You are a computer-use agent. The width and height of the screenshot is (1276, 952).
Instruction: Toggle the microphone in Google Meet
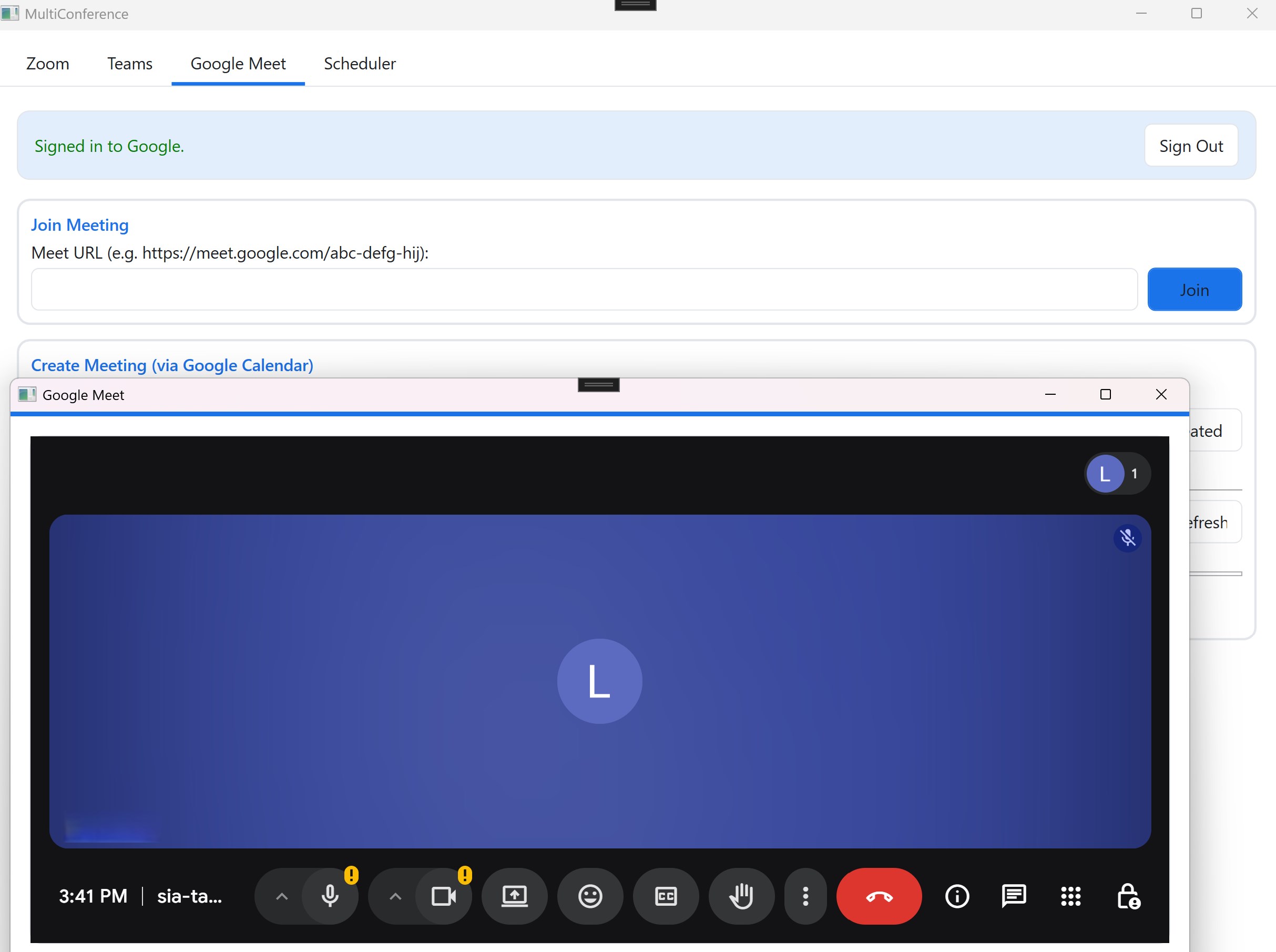pyautogui.click(x=330, y=896)
